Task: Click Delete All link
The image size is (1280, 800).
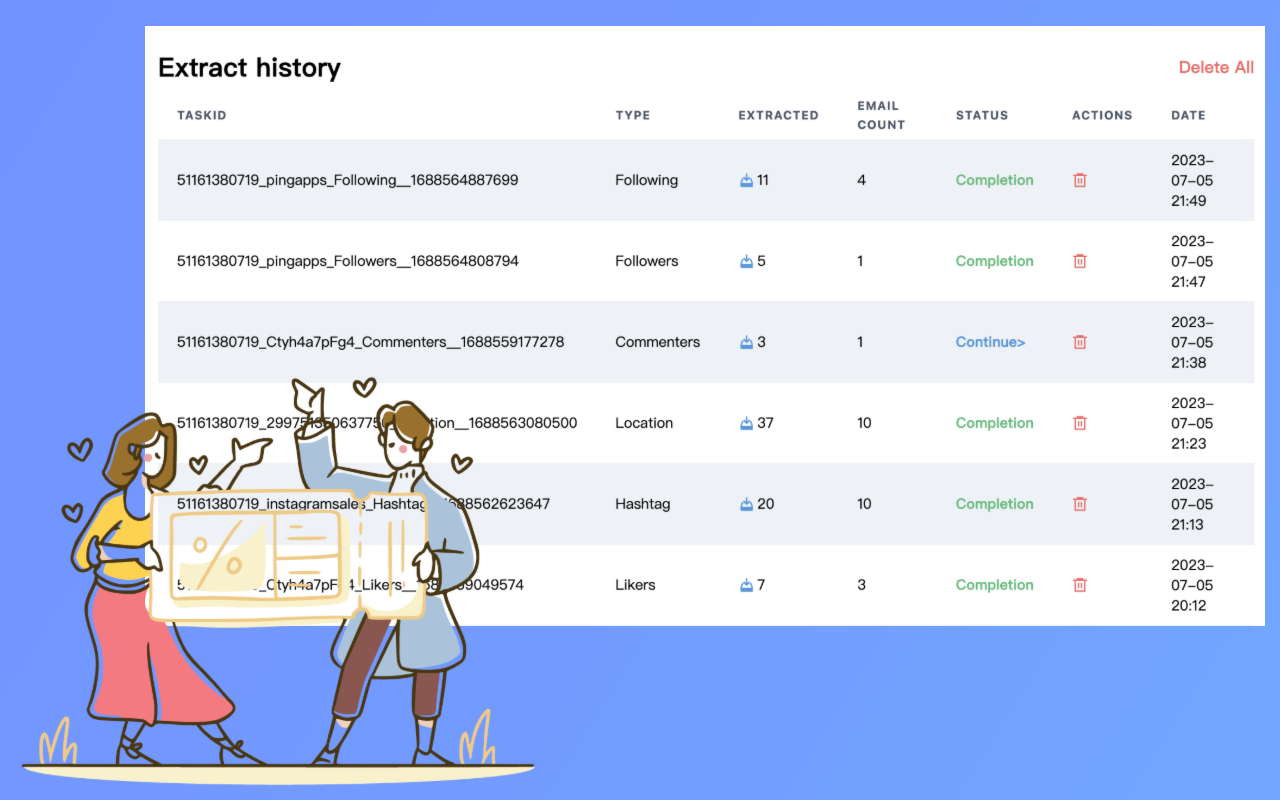Action: coord(1215,68)
